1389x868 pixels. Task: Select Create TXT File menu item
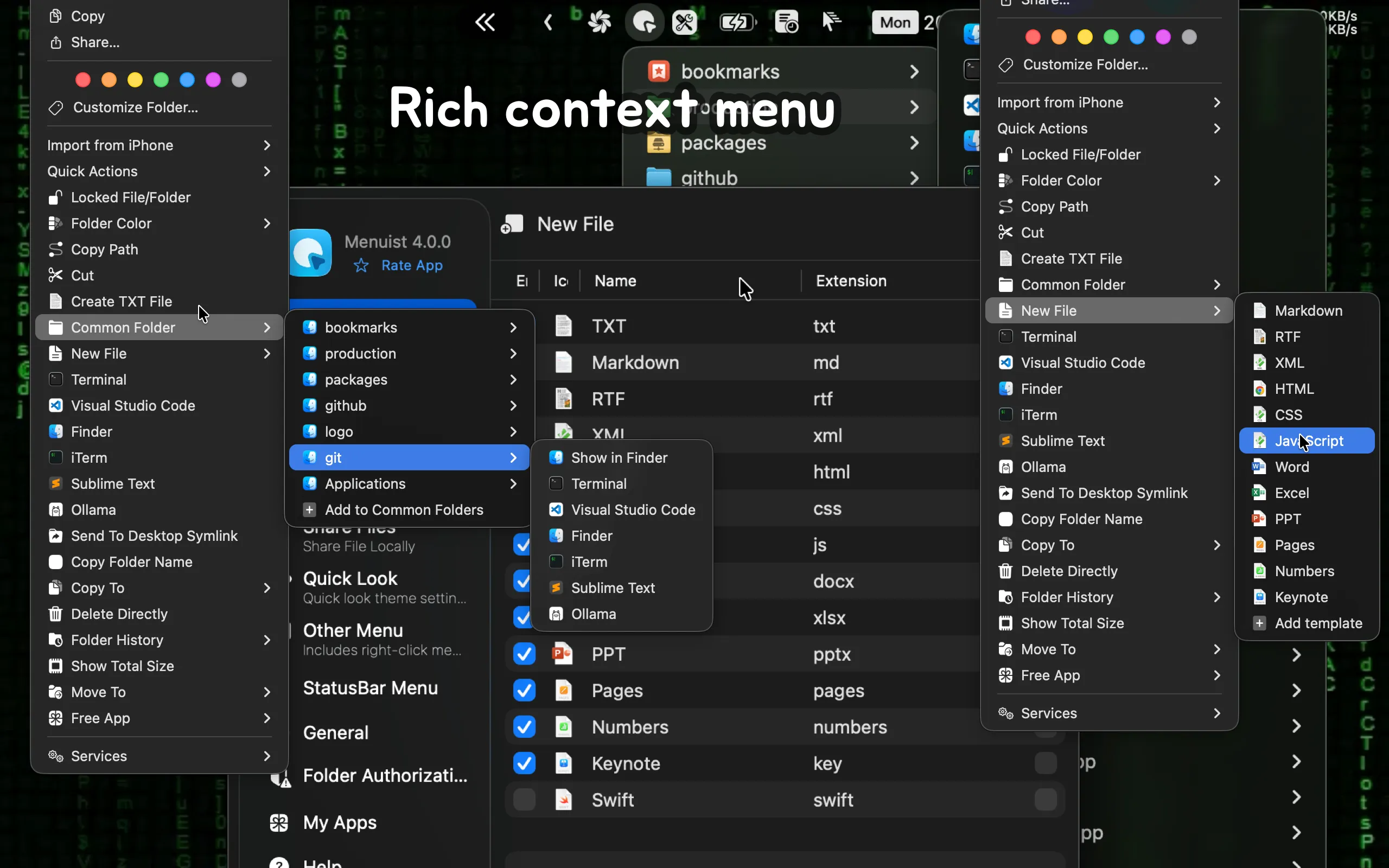pyautogui.click(x=120, y=301)
